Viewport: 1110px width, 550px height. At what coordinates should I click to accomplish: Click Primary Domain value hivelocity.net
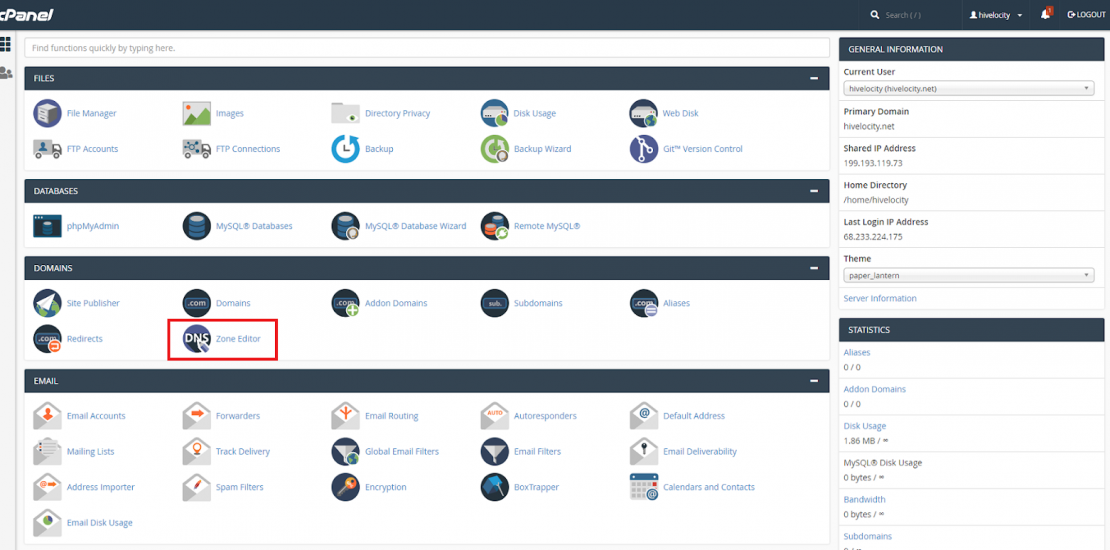tap(869, 126)
